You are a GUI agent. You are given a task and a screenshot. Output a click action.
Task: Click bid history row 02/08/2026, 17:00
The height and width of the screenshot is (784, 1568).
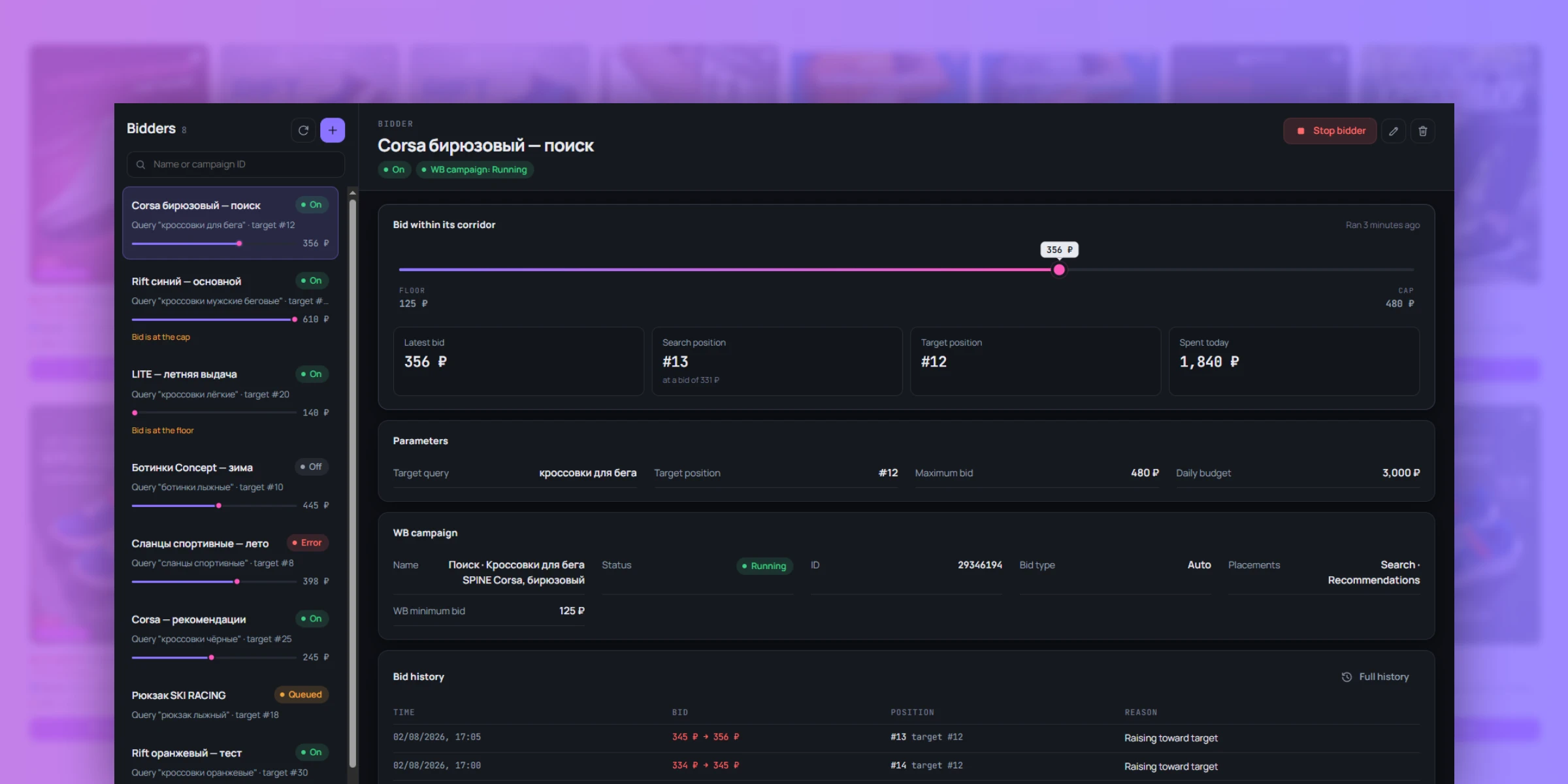[906, 766]
